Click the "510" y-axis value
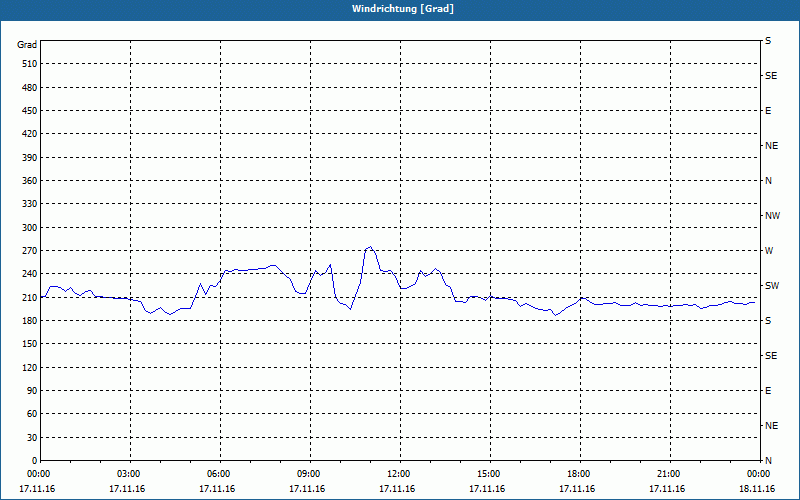Screen dimensions: 800x500 pos(29,64)
